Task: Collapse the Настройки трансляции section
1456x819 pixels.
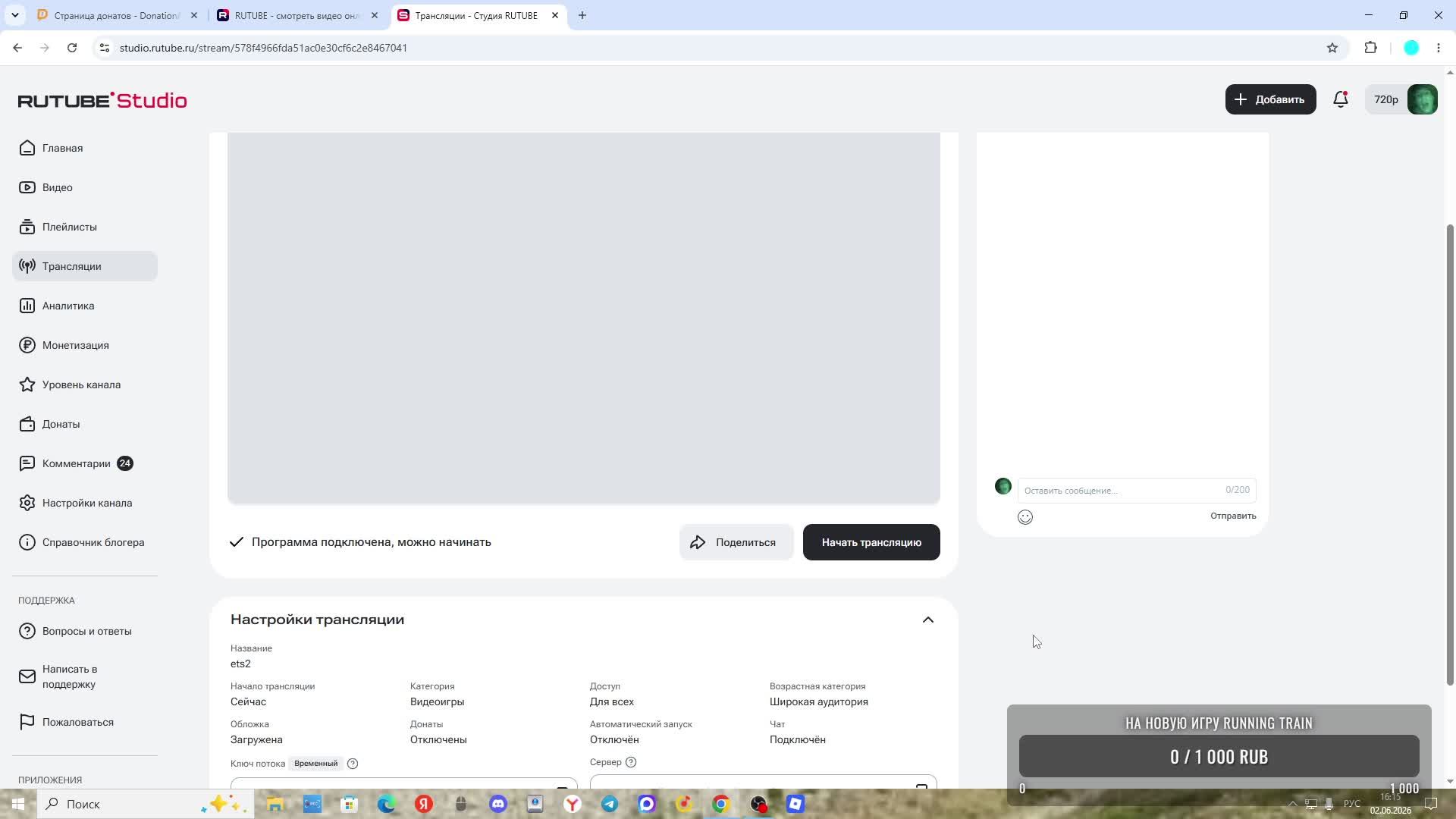Action: click(x=928, y=620)
